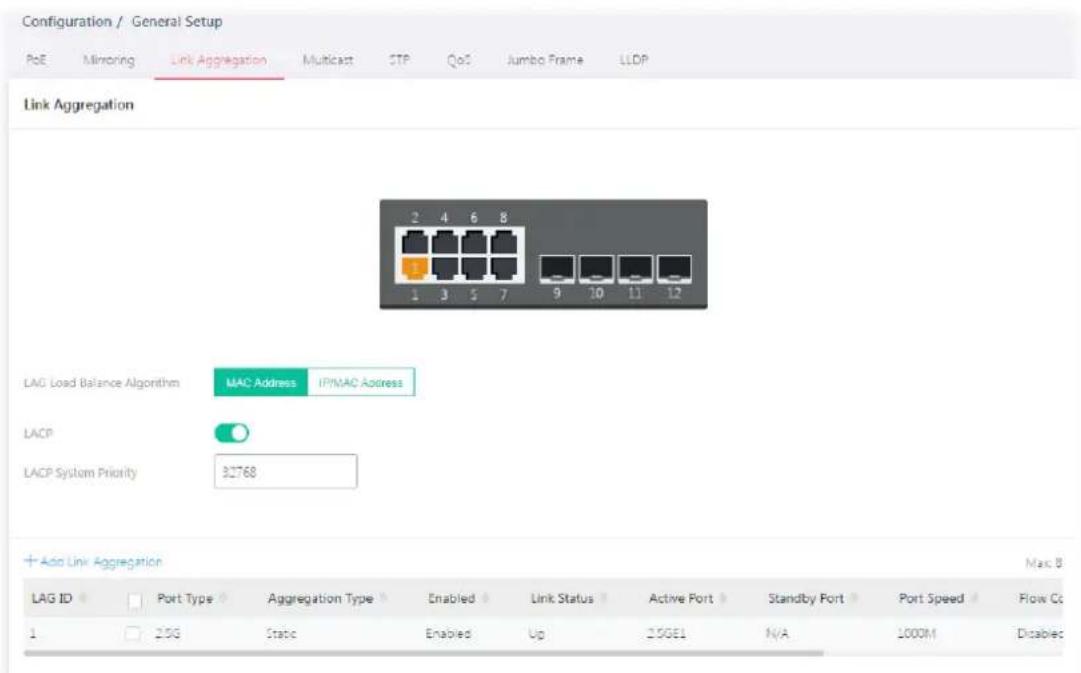
Task: Check the select-all checkbox in table header
Action: click(x=135, y=600)
